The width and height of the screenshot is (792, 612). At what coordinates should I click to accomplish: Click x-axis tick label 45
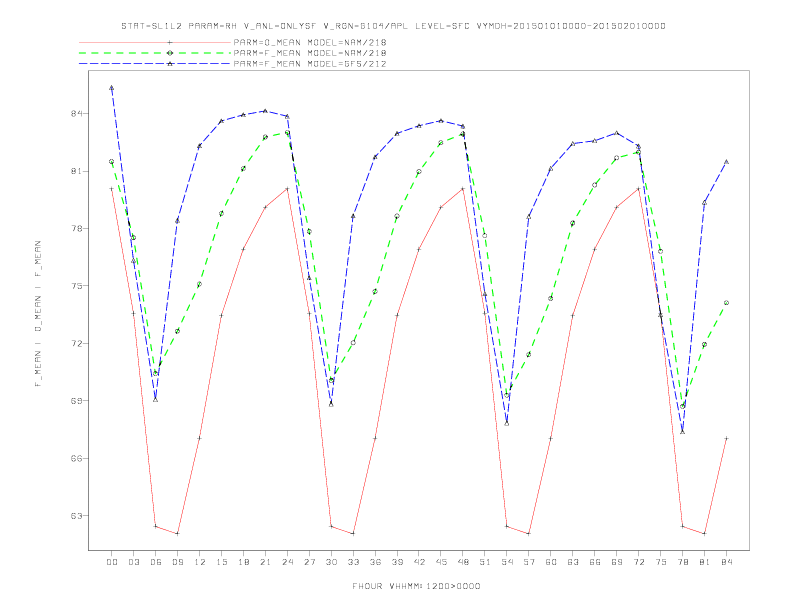[441, 562]
